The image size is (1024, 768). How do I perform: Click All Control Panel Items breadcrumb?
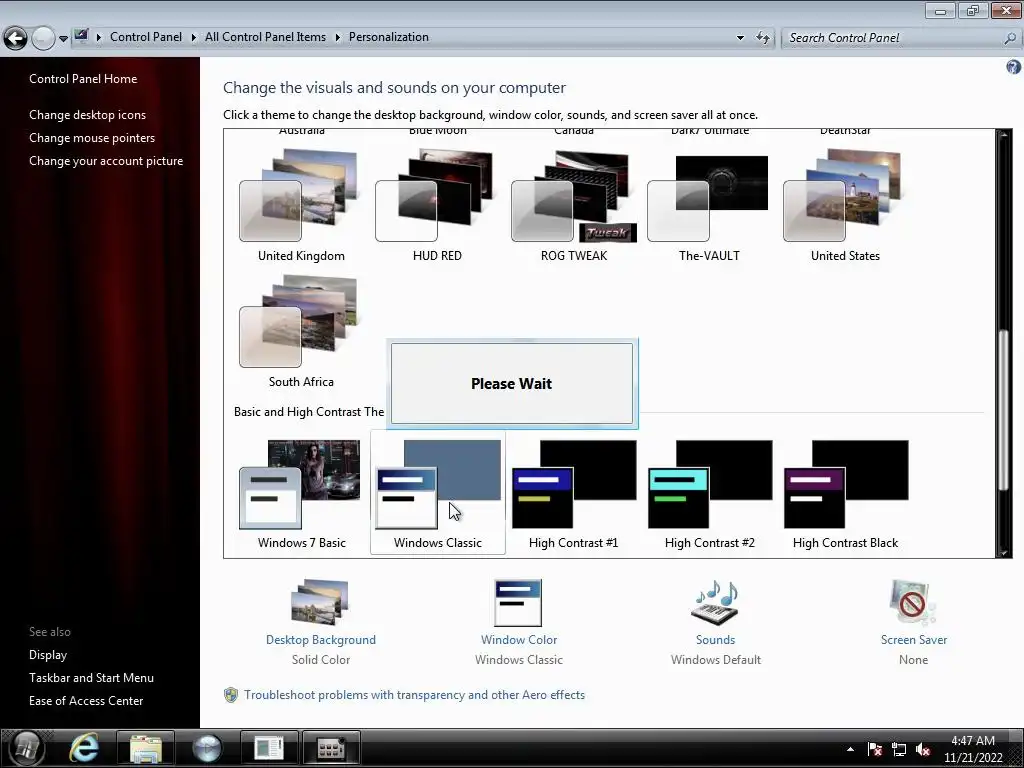(x=265, y=37)
